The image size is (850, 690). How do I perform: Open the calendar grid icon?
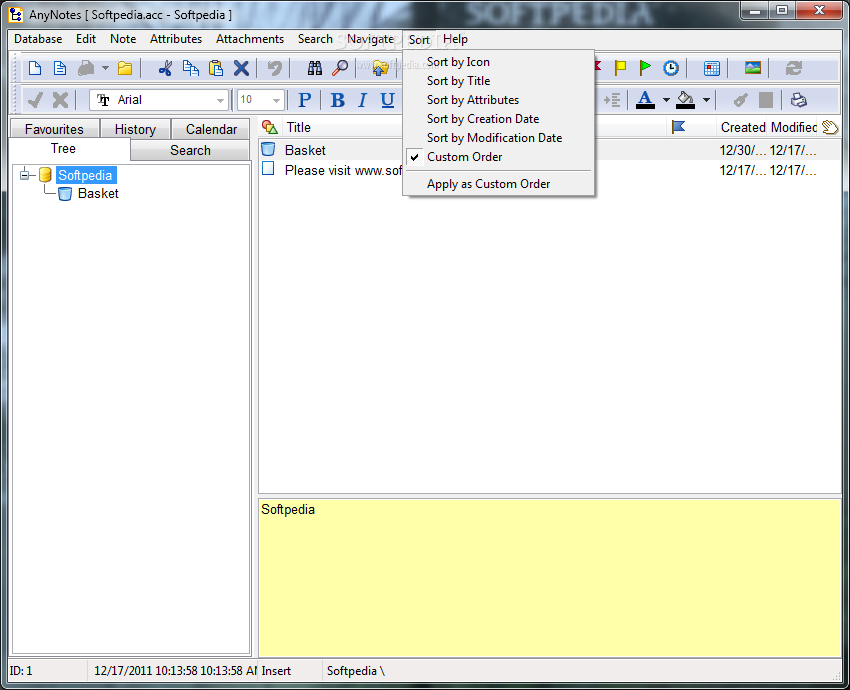pyautogui.click(x=711, y=68)
